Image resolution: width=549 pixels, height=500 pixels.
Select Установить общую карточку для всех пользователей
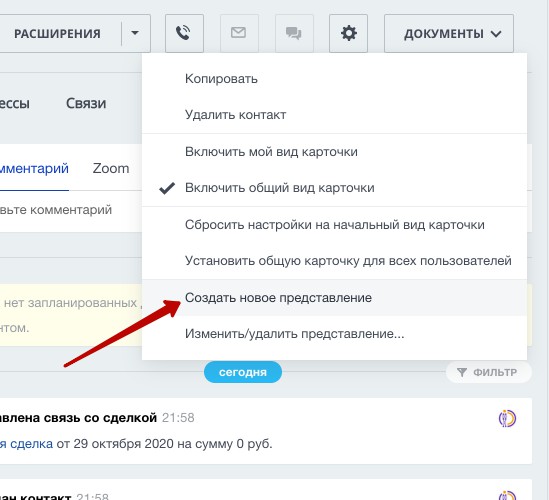[x=334, y=261]
